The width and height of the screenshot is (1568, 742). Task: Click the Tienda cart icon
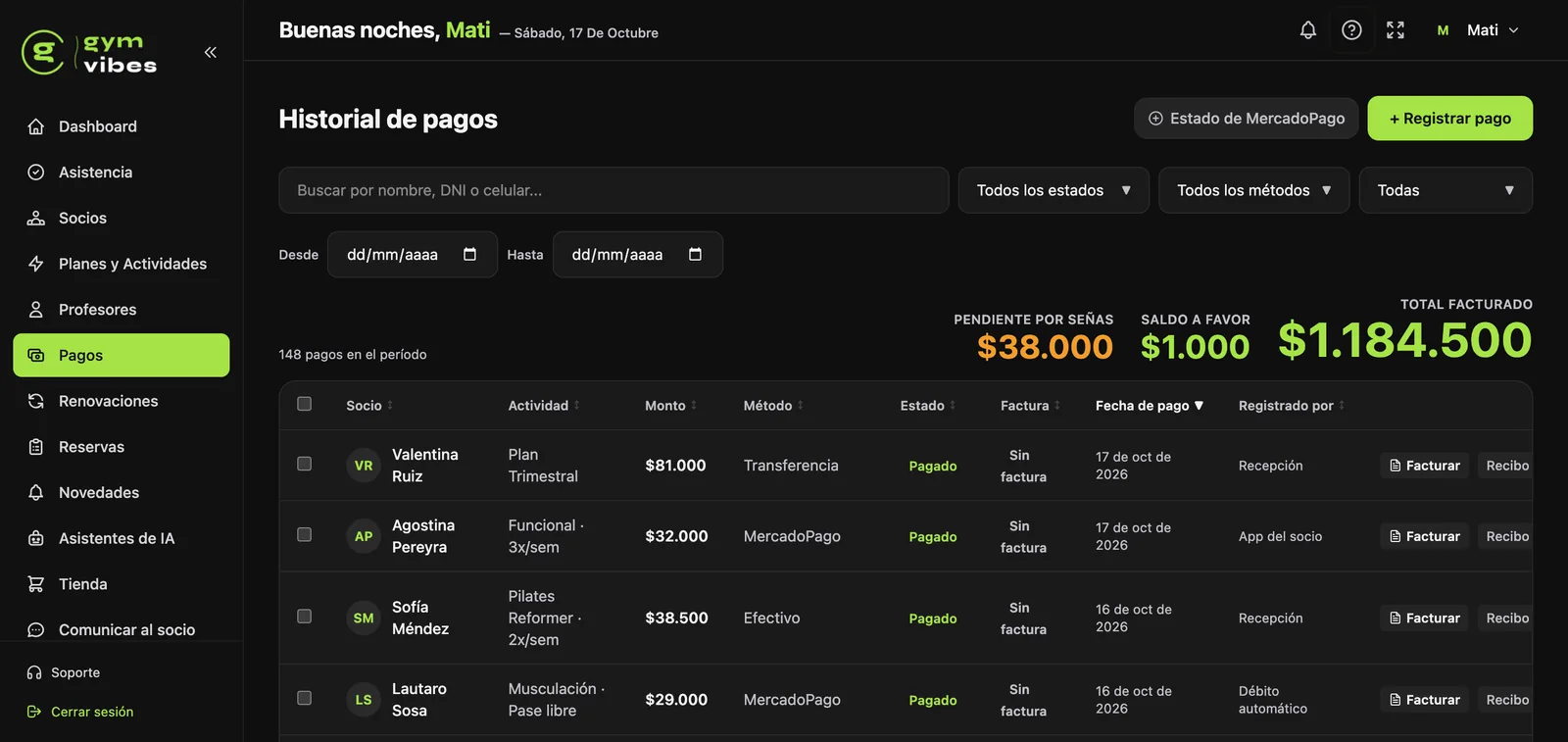tap(36, 584)
